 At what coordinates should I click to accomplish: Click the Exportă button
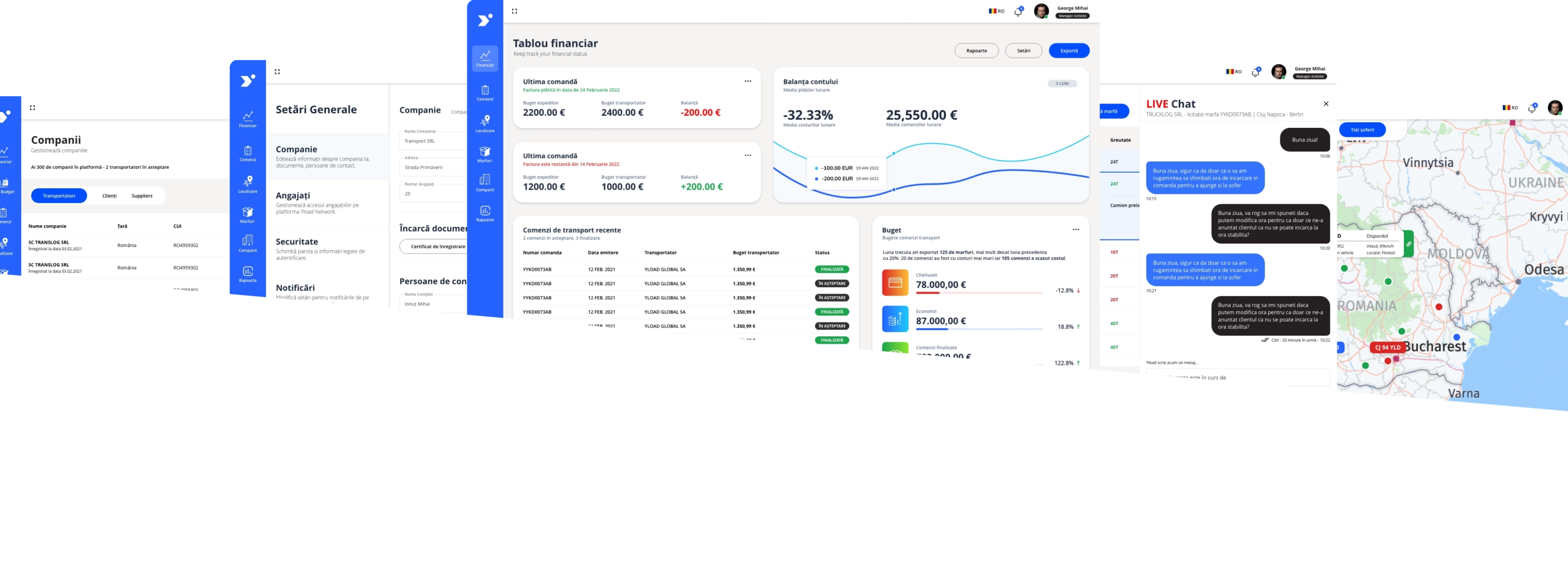[1069, 50]
